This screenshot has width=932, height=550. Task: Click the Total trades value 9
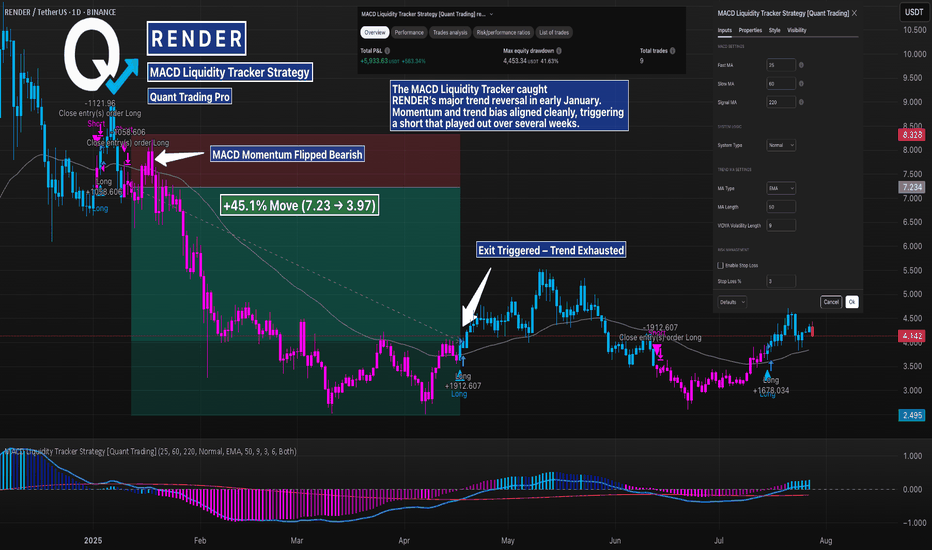click(641, 61)
